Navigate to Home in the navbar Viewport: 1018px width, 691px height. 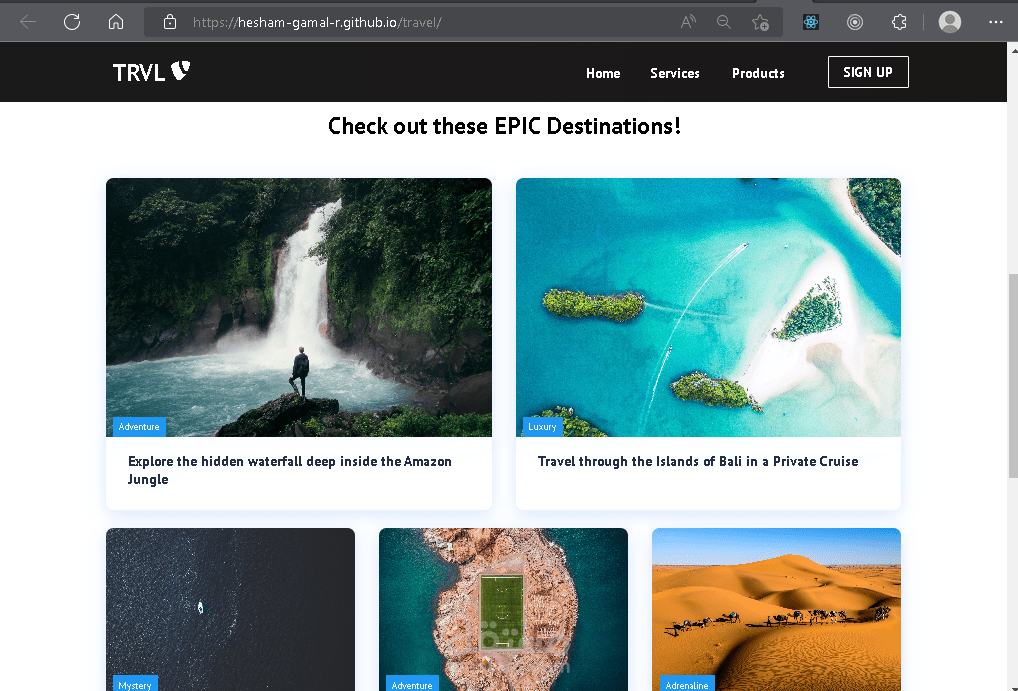603,73
